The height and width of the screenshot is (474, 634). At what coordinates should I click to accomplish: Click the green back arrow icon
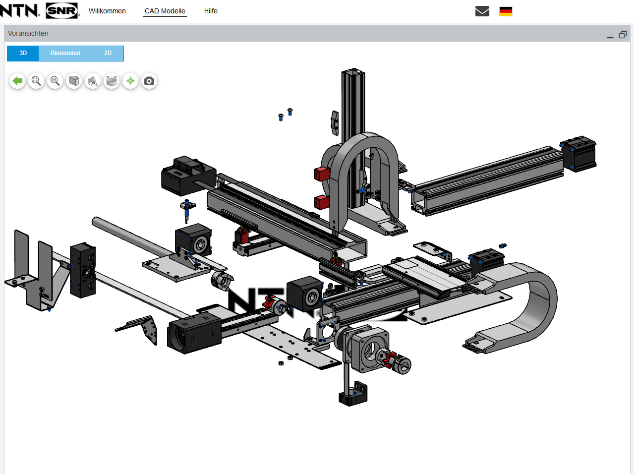17,81
